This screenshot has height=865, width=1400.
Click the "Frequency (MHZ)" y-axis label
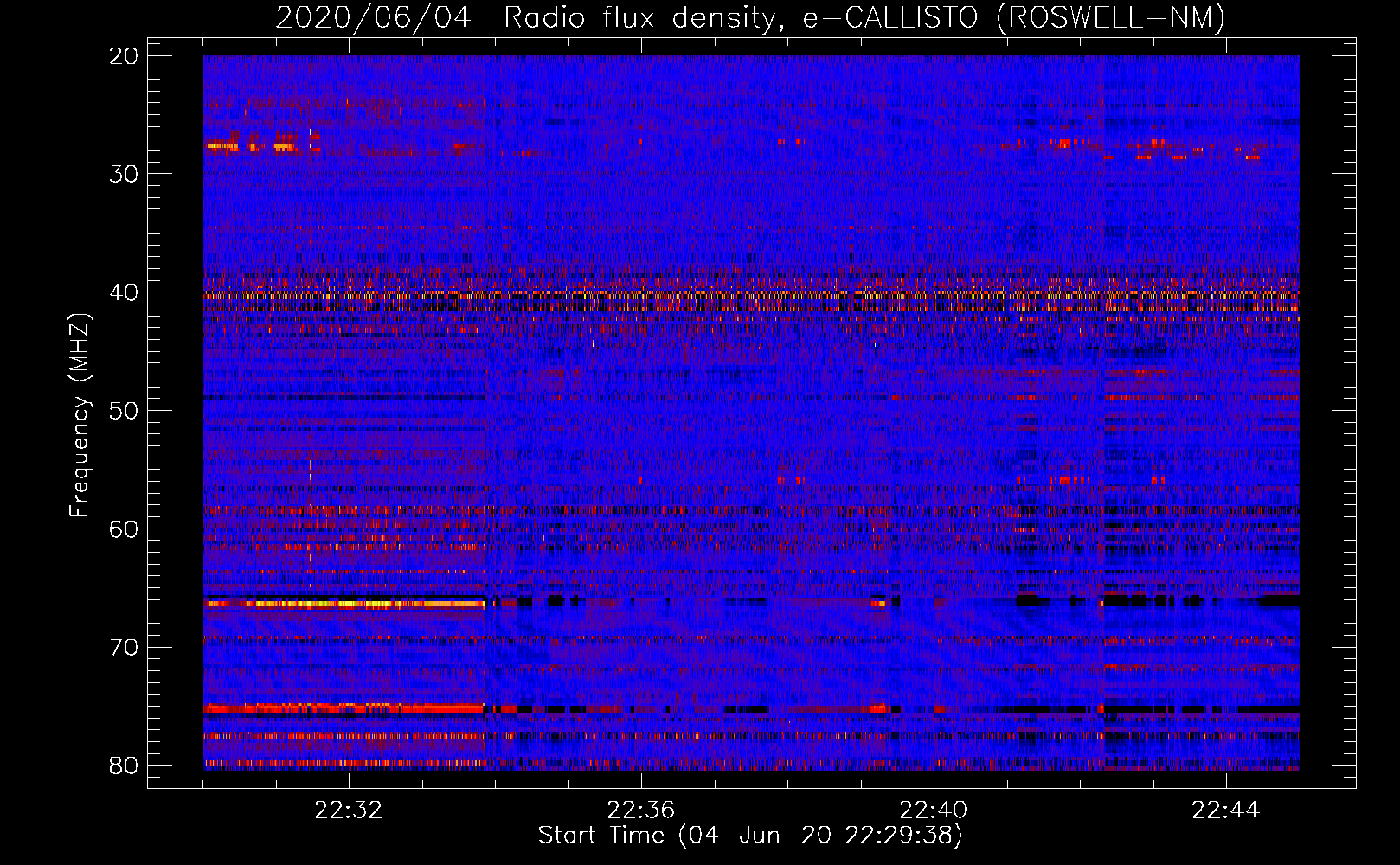(x=79, y=415)
